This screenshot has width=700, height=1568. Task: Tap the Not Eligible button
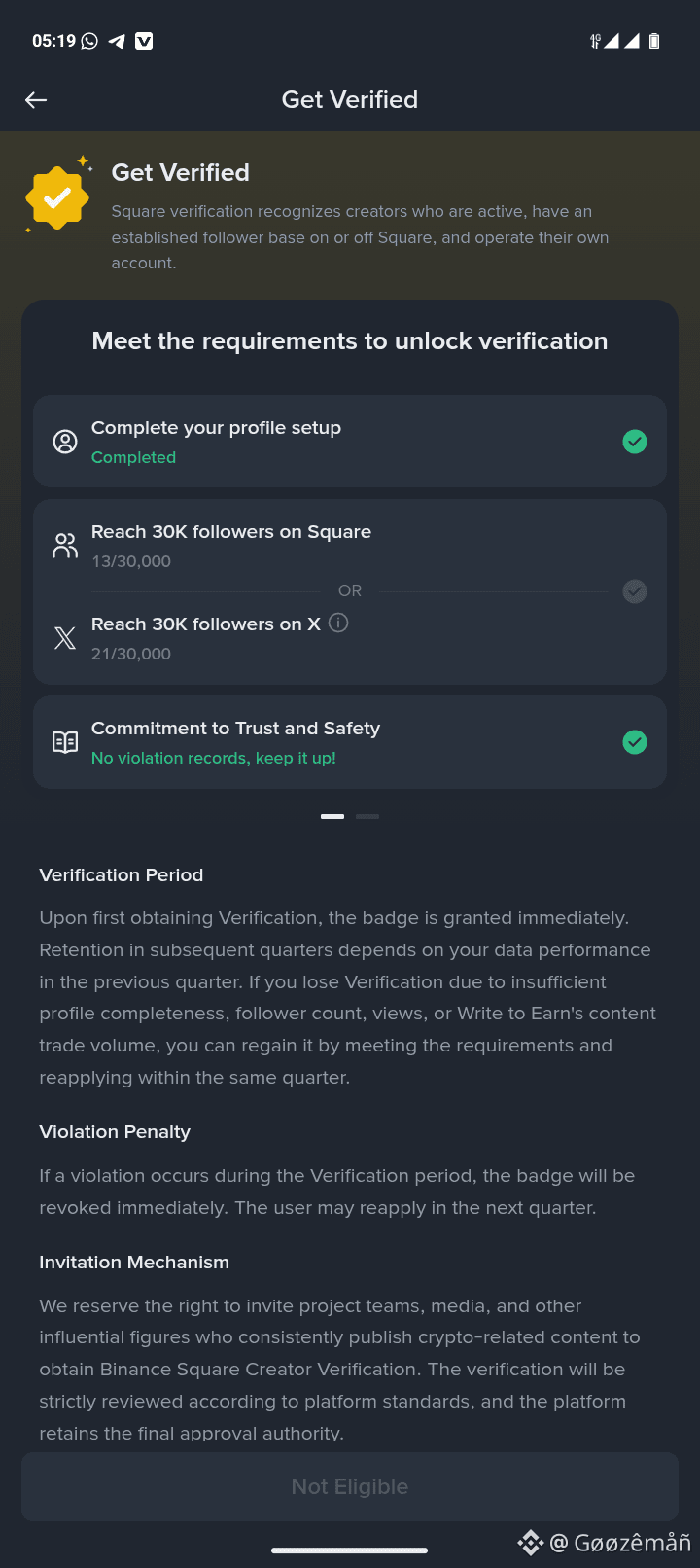(x=350, y=1486)
